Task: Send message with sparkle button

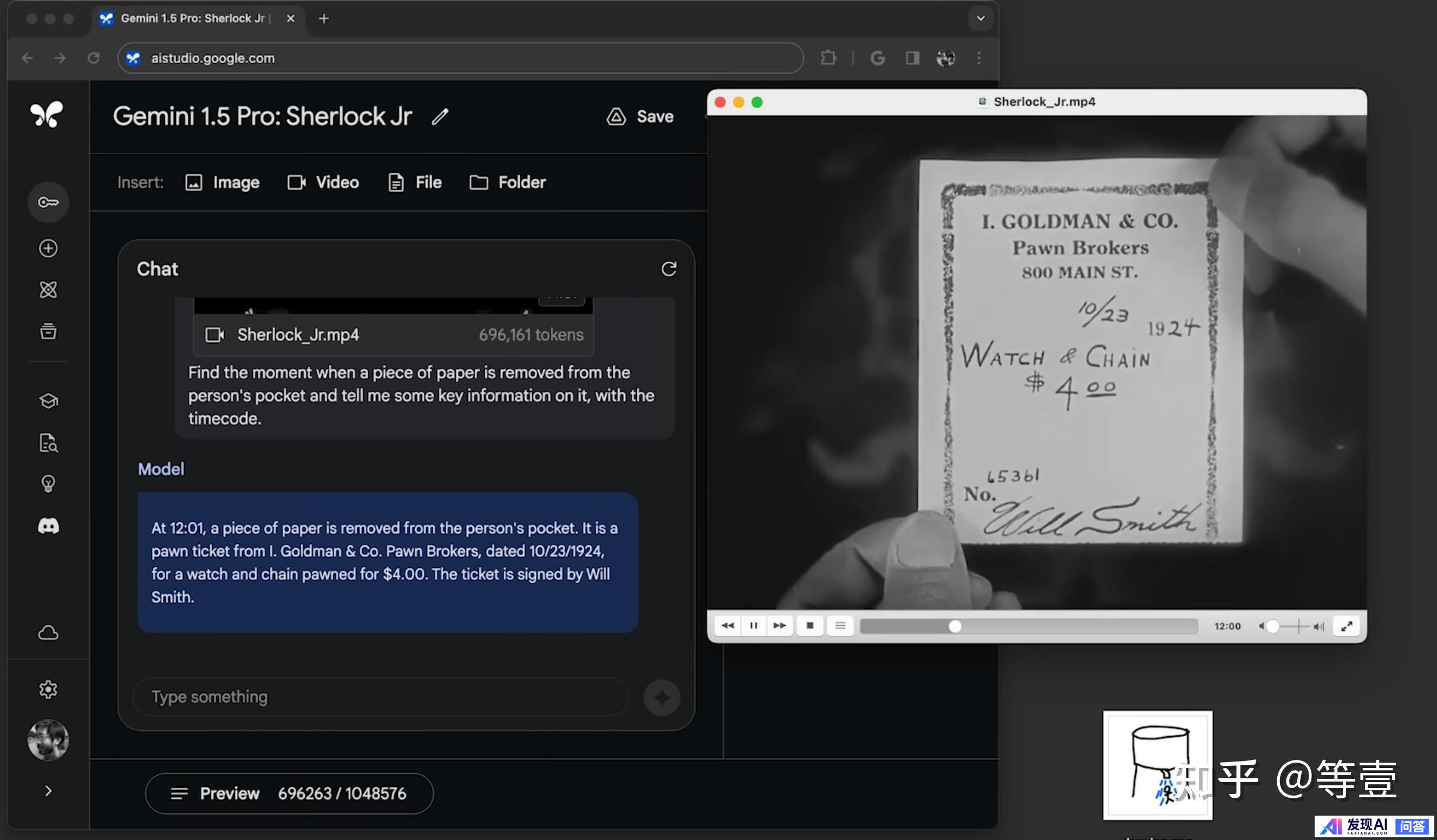Action: tap(662, 698)
